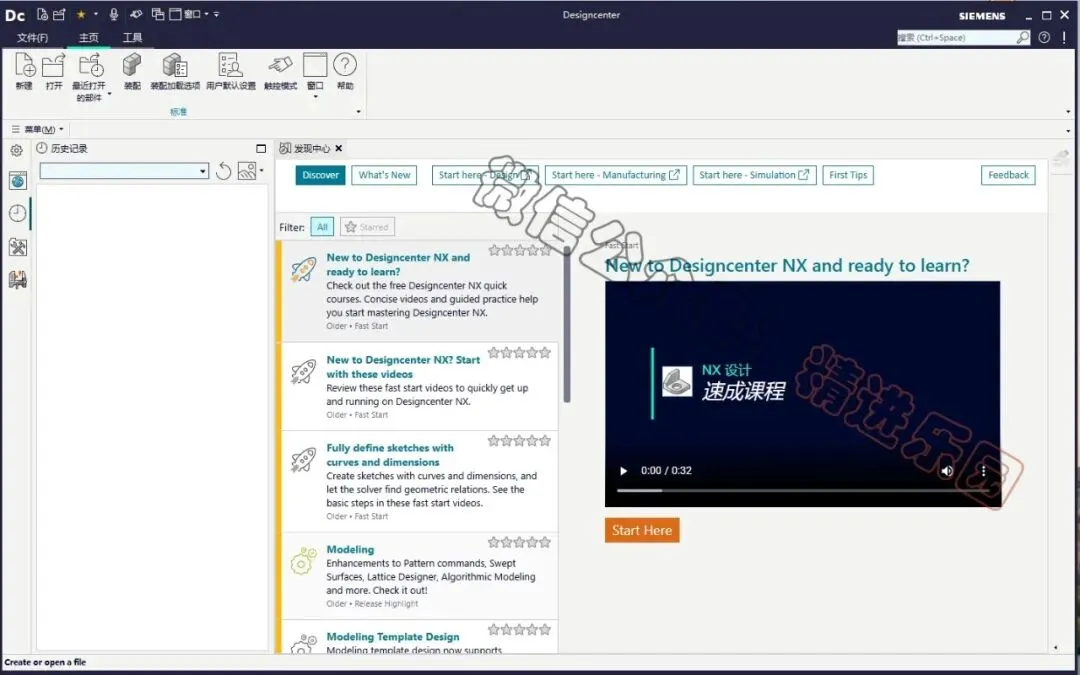Click the search magnifier icon
Image resolution: width=1080 pixels, height=675 pixels.
(1023, 37)
